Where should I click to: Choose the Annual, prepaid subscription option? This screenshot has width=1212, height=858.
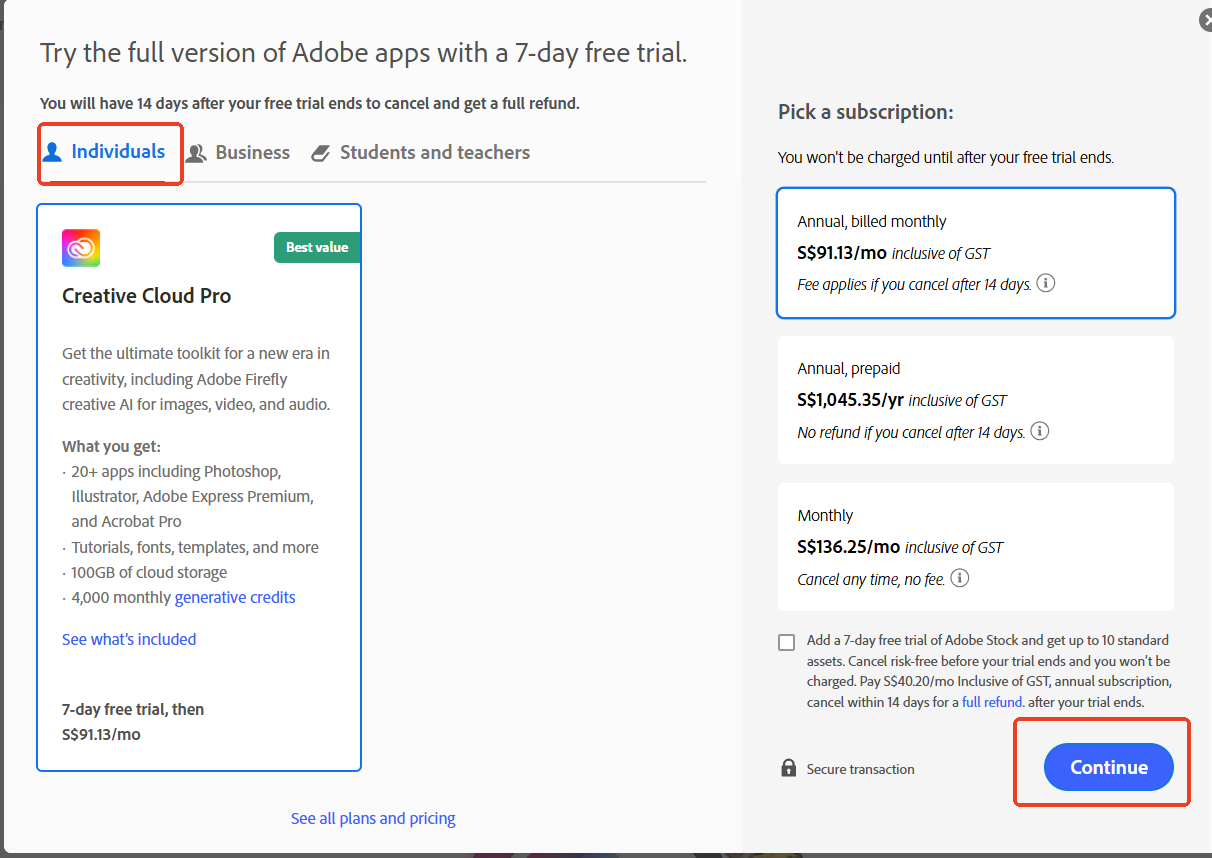coord(975,399)
